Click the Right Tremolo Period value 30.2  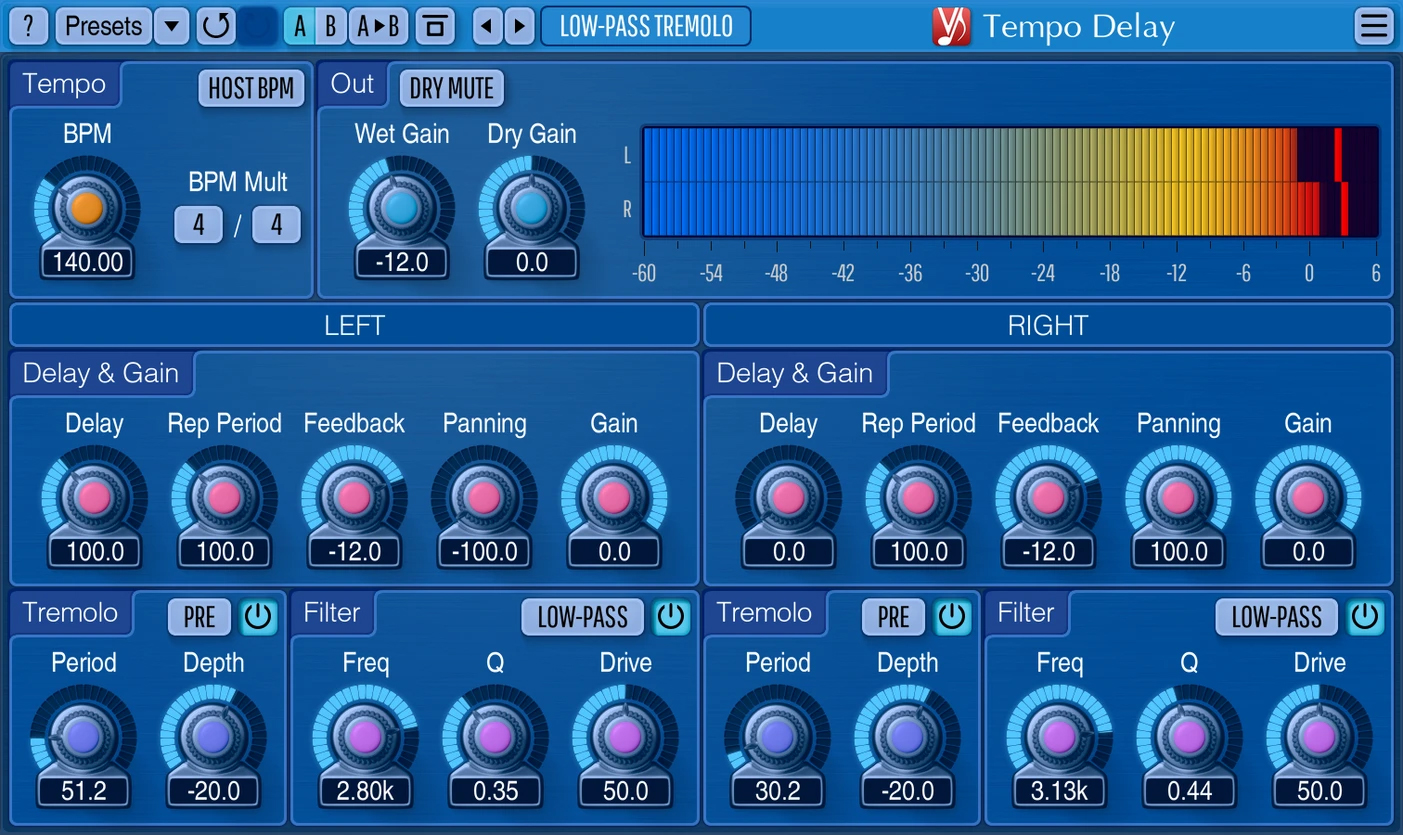click(x=778, y=792)
